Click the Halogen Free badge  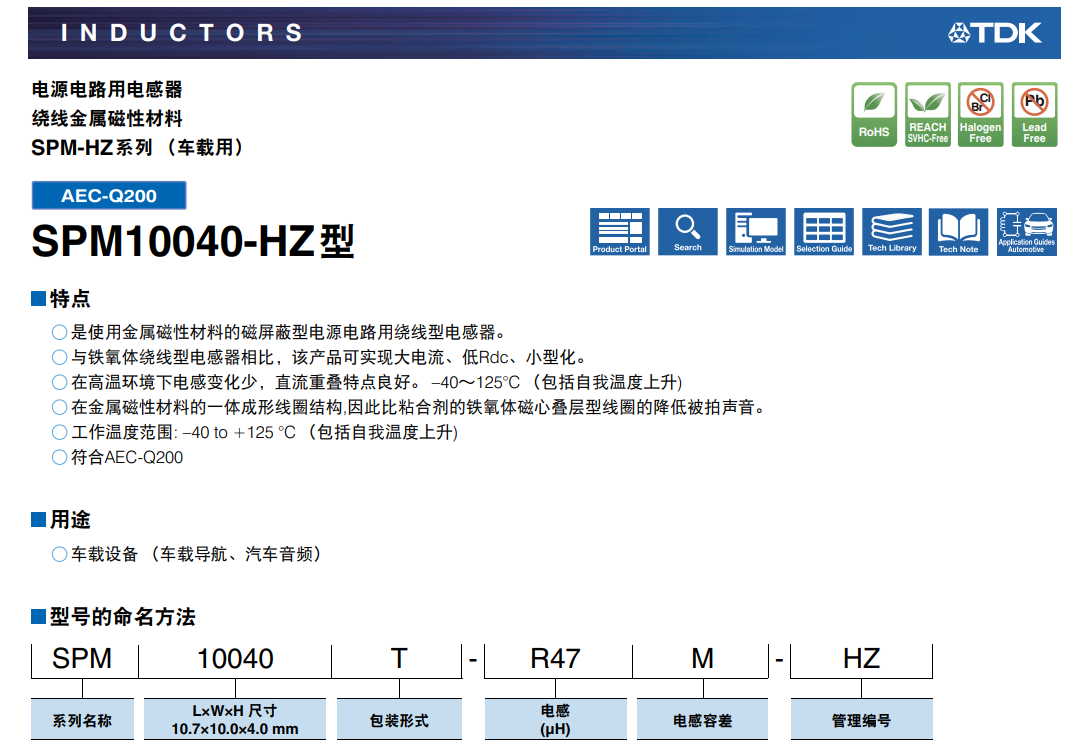[x=980, y=115]
